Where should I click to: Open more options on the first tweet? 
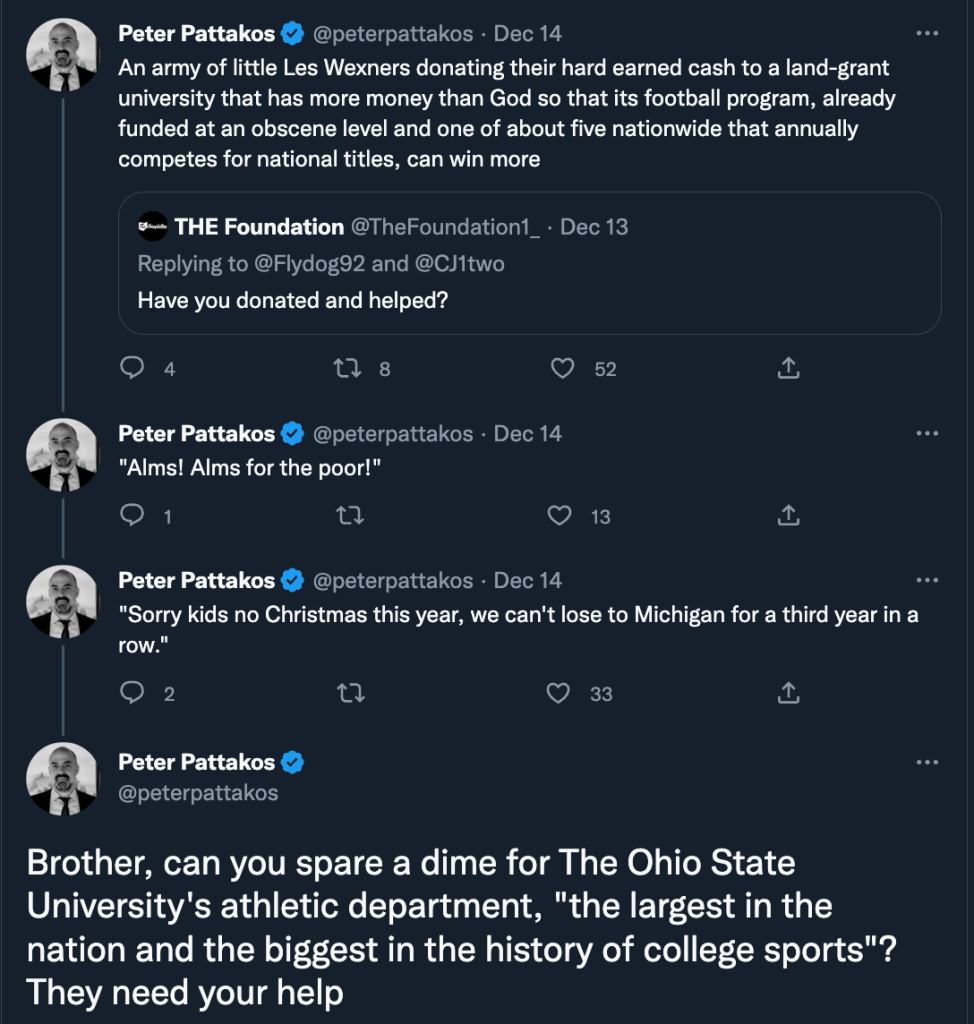click(927, 33)
